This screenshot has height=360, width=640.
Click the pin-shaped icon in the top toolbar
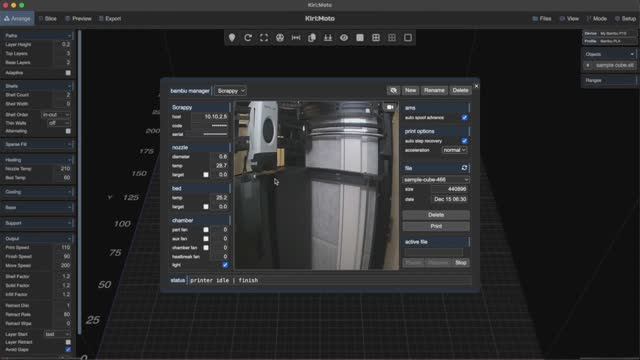[232, 38]
